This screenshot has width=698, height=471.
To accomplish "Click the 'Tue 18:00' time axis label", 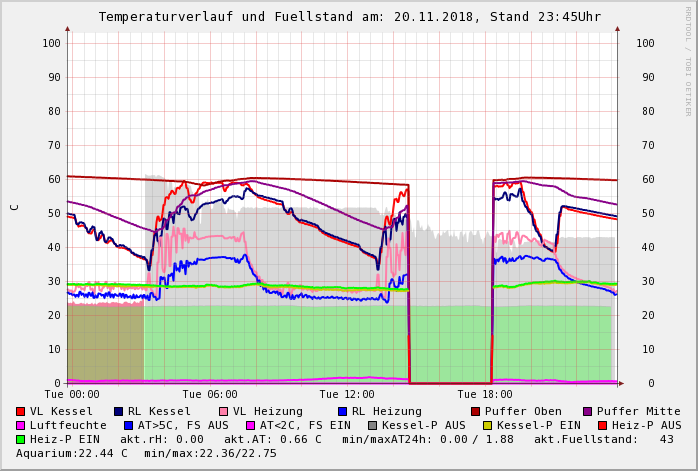I will (485, 395).
